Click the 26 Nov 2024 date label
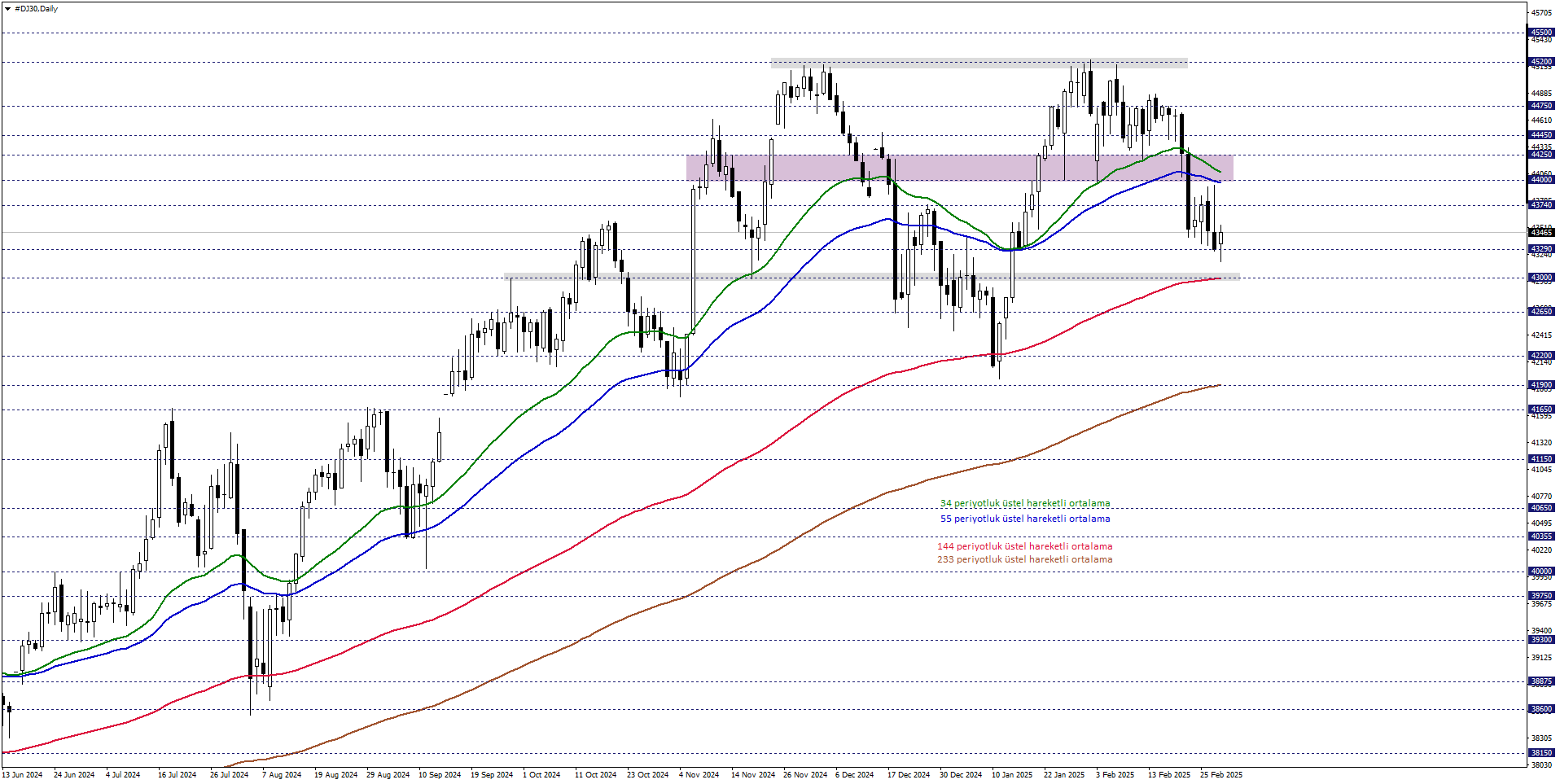This screenshot has height=784, width=1560. (804, 775)
